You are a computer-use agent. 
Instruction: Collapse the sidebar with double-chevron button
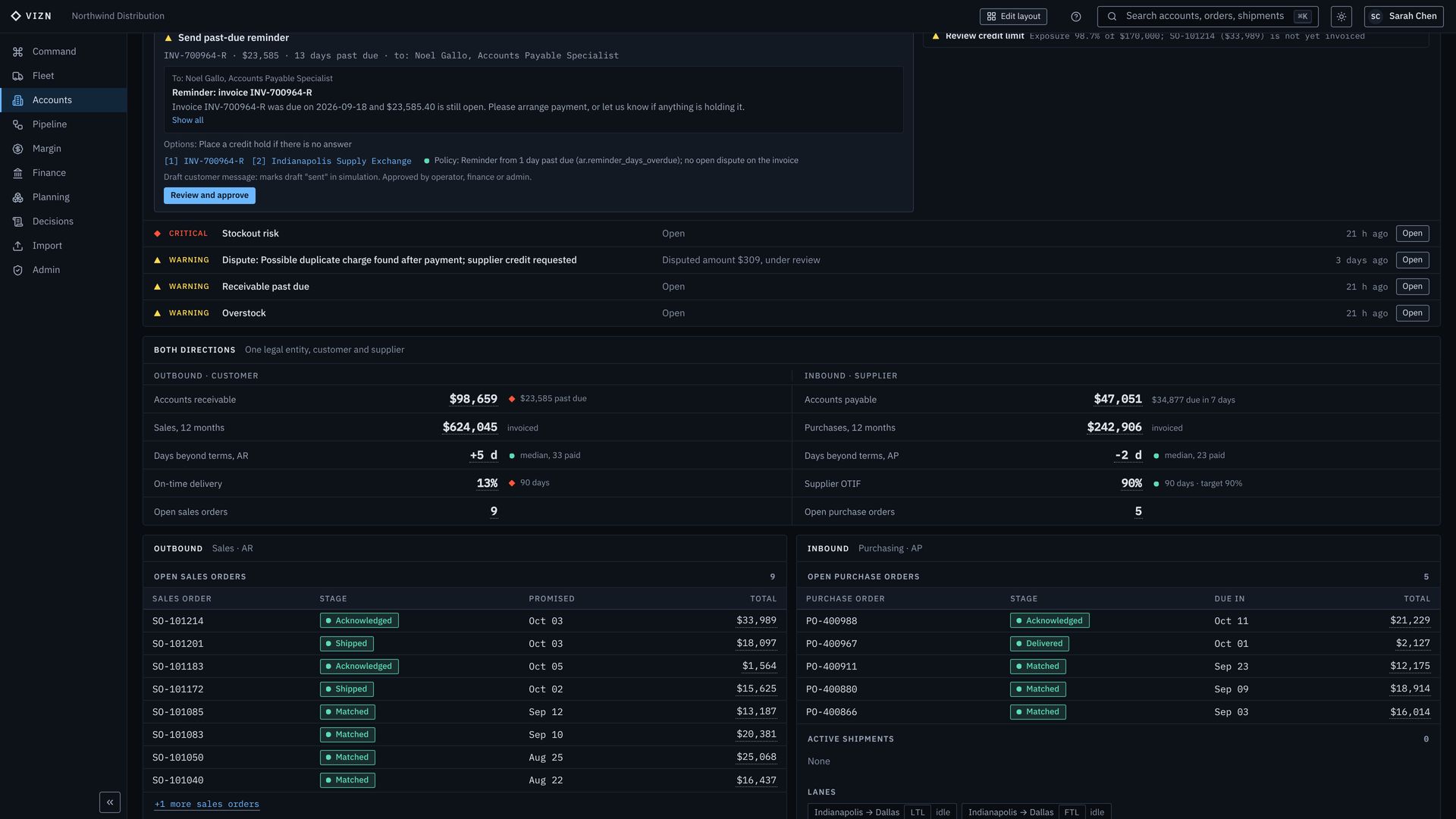[x=110, y=802]
